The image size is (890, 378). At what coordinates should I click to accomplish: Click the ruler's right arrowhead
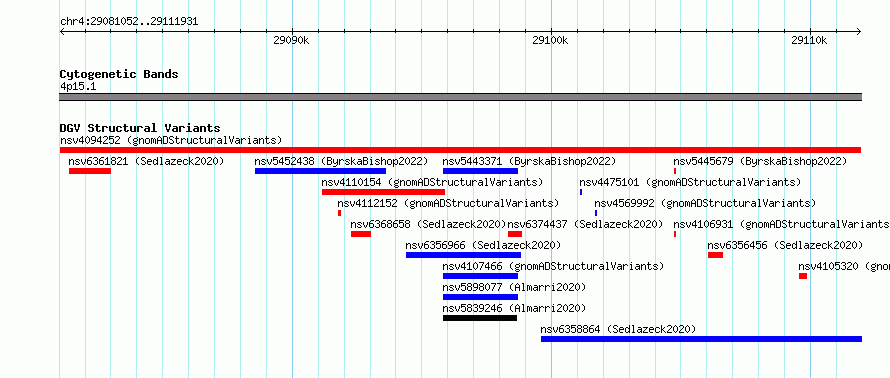click(x=858, y=32)
